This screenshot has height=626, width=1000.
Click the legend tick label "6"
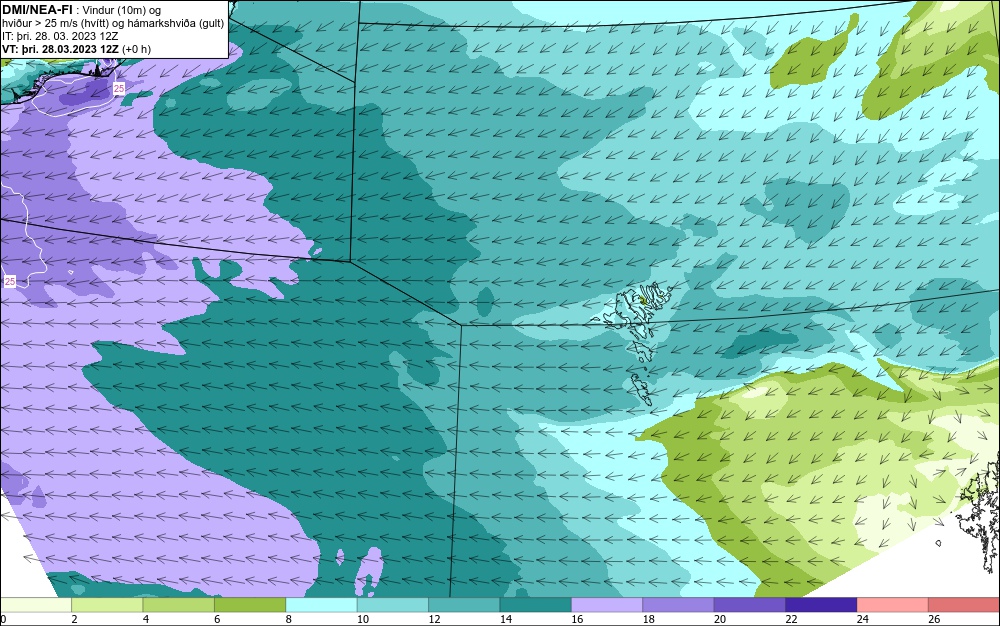[x=217, y=619]
